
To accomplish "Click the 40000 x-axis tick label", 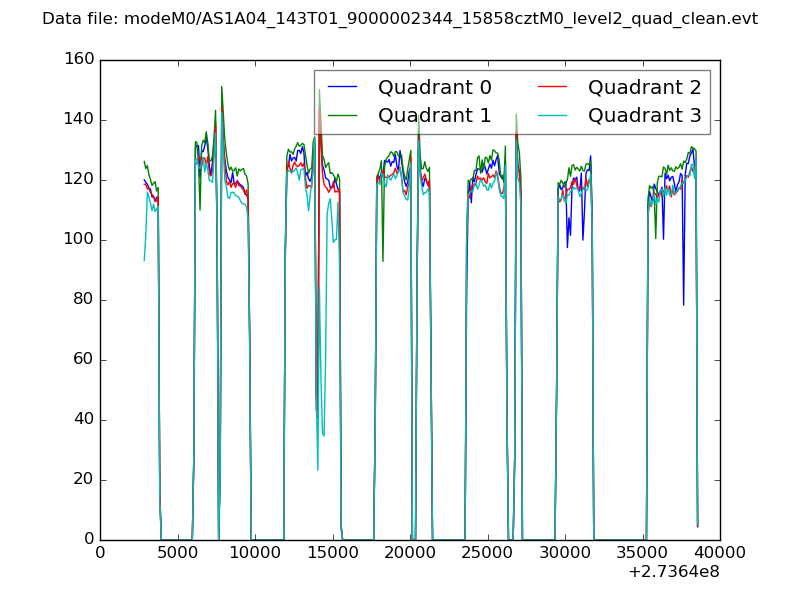I will pos(719,553).
